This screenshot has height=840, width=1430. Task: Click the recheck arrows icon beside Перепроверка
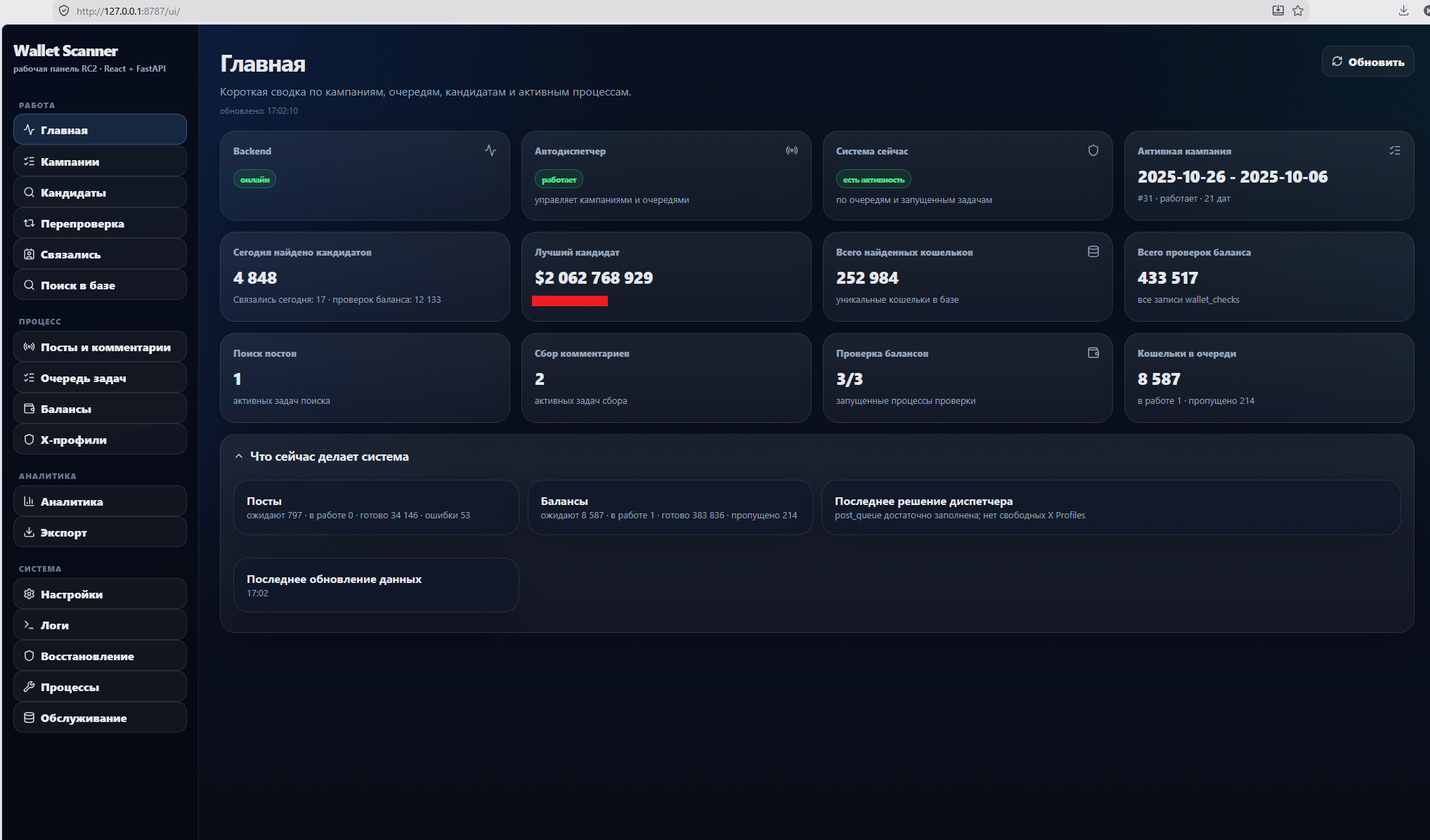[x=29, y=223]
